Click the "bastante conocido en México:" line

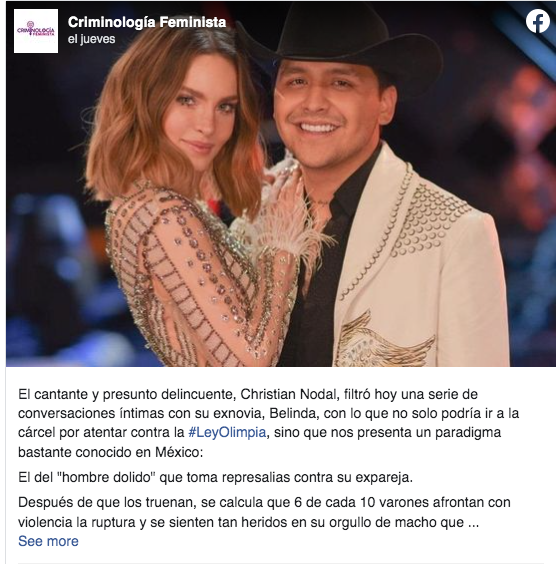[x=111, y=452]
